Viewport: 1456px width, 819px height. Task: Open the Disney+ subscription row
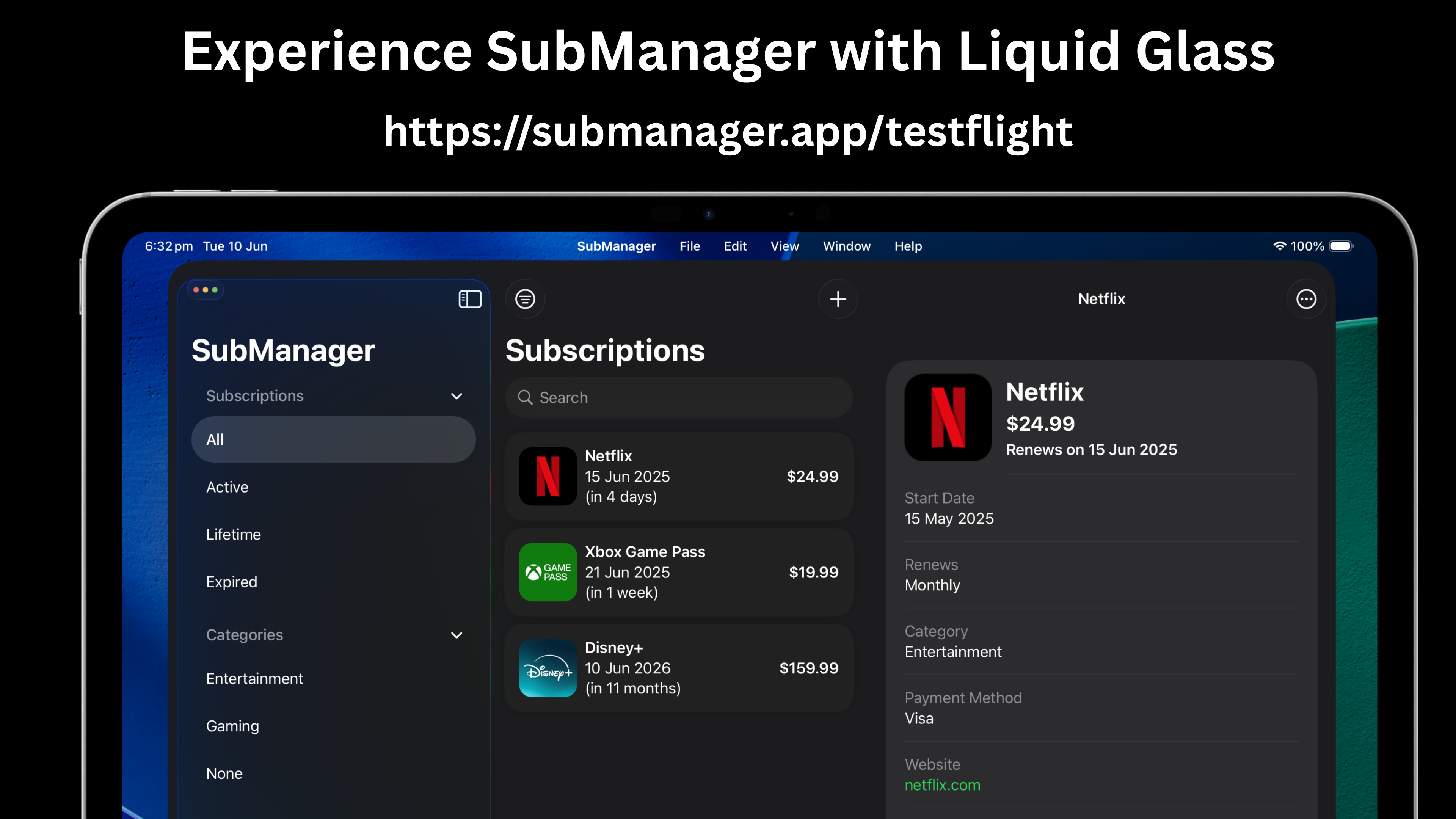pos(679,668)
